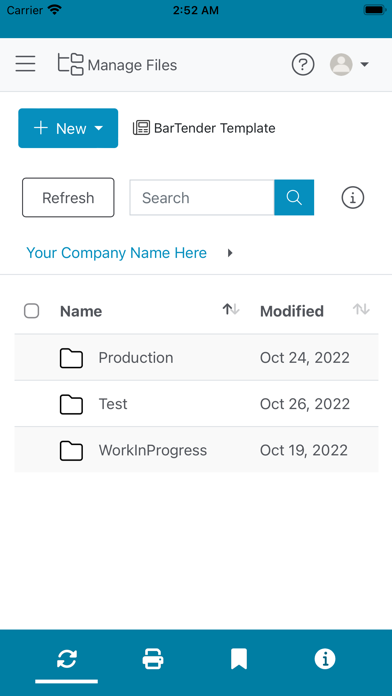Expand the Your Company Name Here breadcrumb arrow
Screen dimensions: 392x696
click(x=230, y=253)
